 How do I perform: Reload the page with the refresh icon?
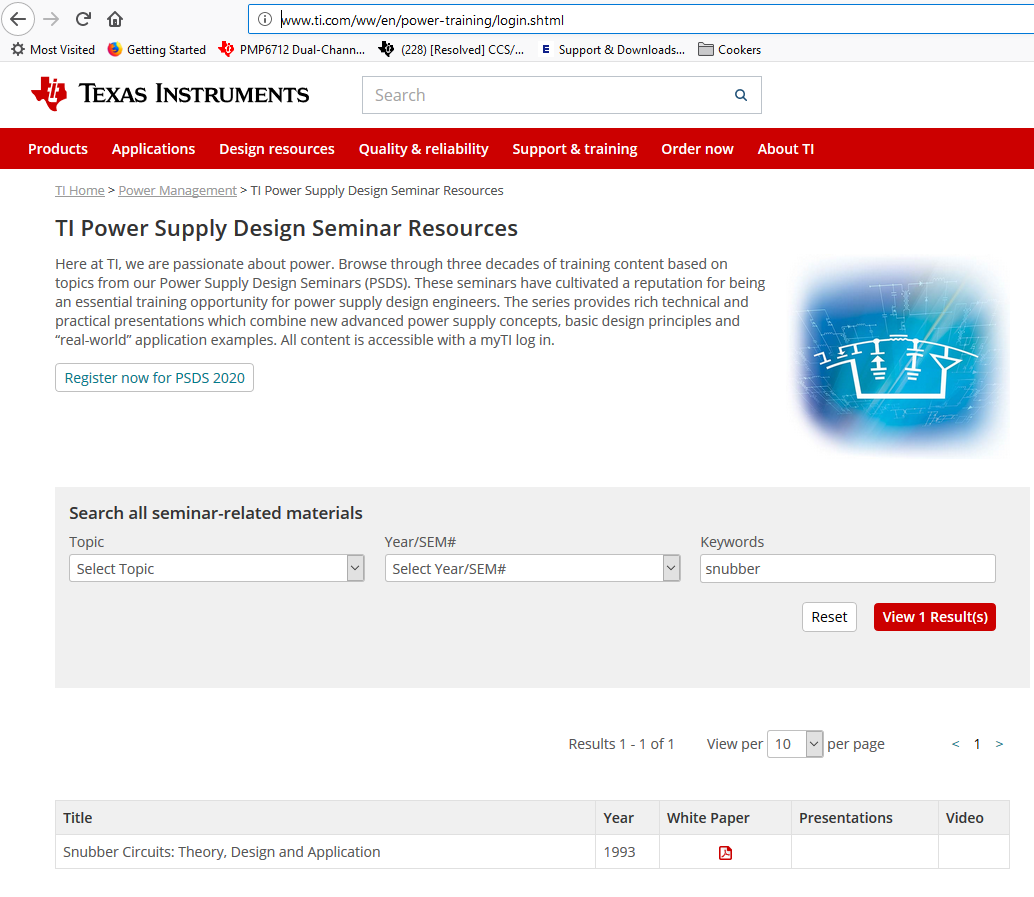pos(83,18)
